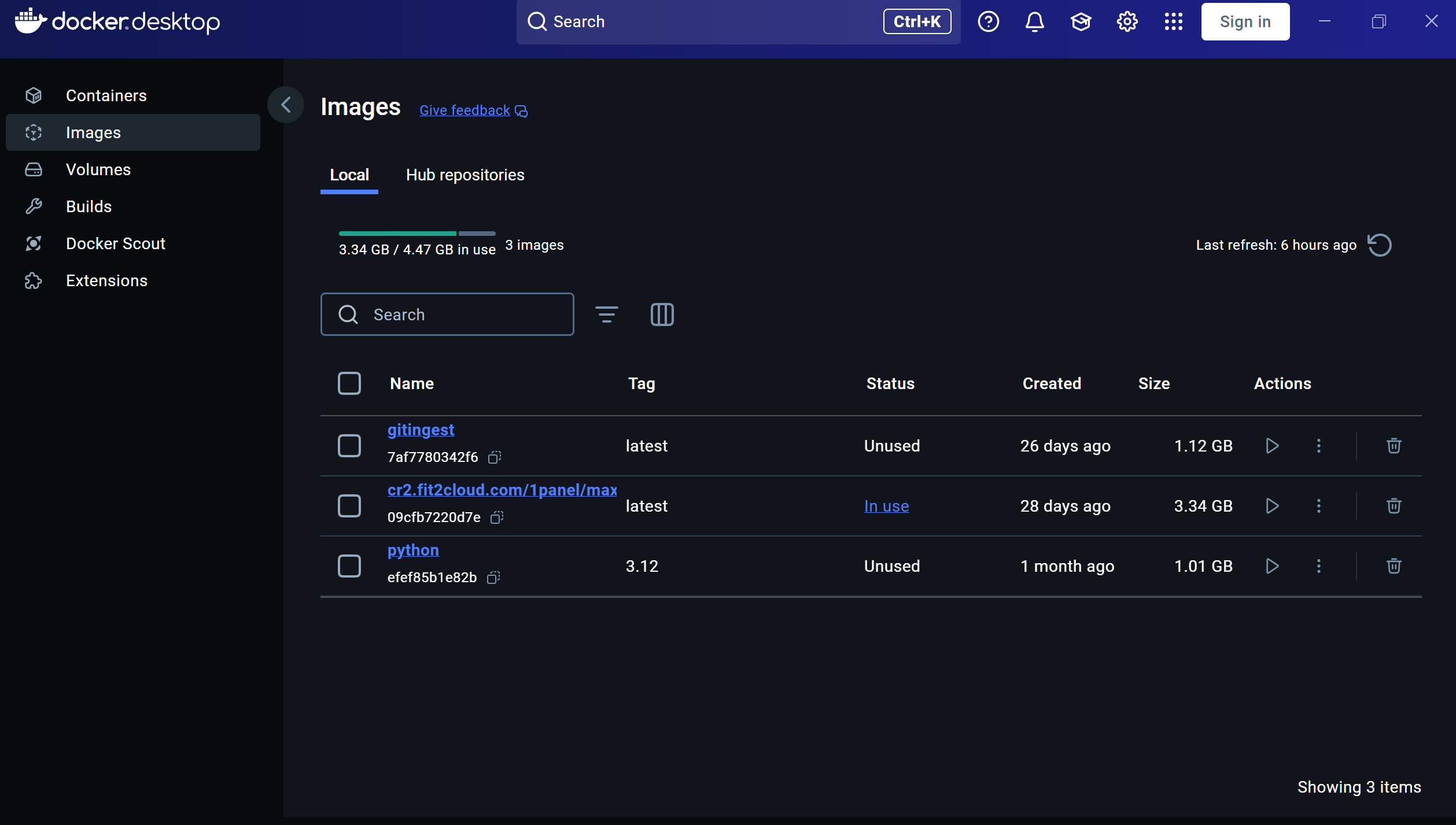This screenshot has width=1456, height=825.
Task: Collapse the left sidebar
Action: tap(286, 105)
